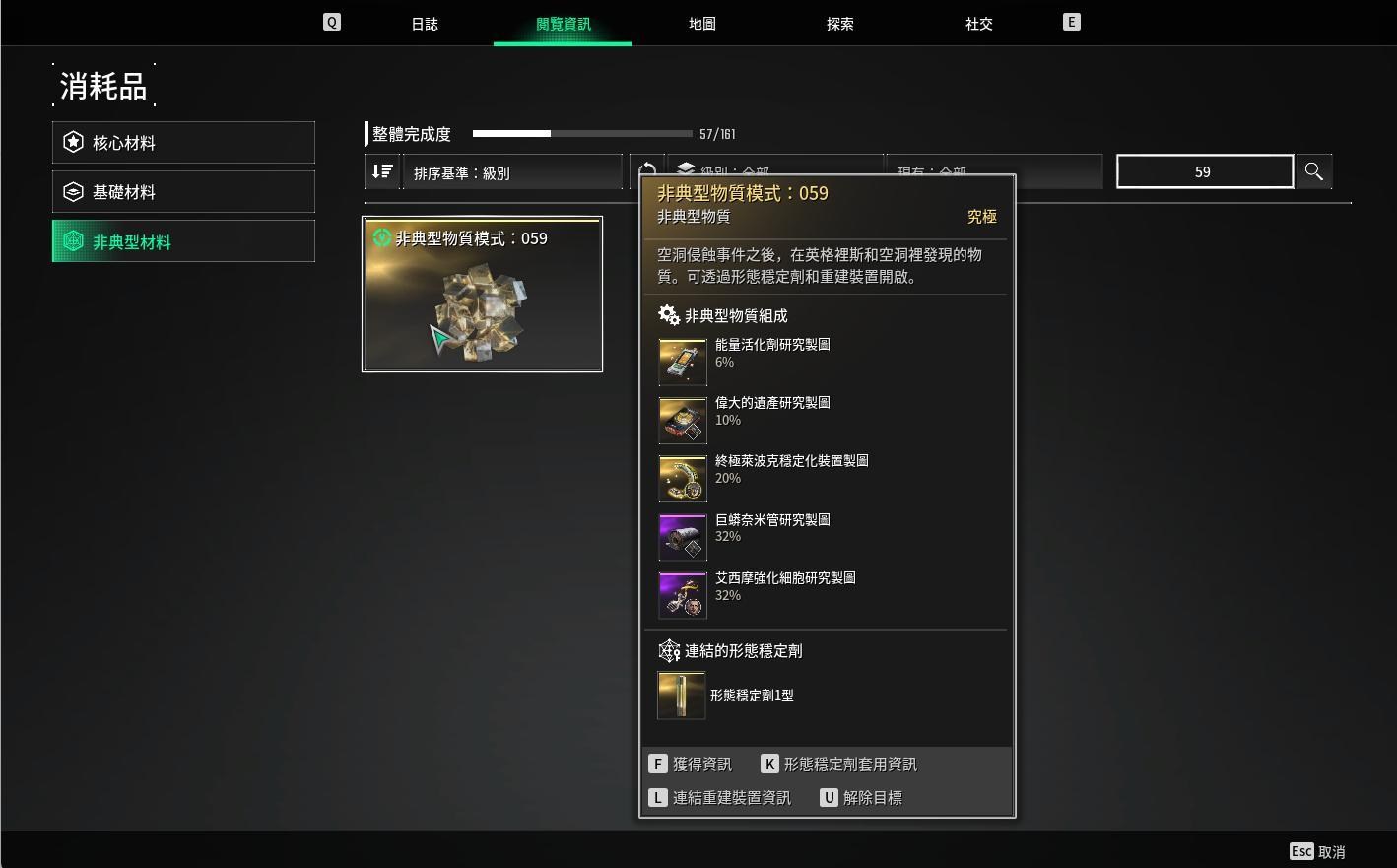Click 解除目標 untrack target button
1397x868 pixels.
[861, 798]
